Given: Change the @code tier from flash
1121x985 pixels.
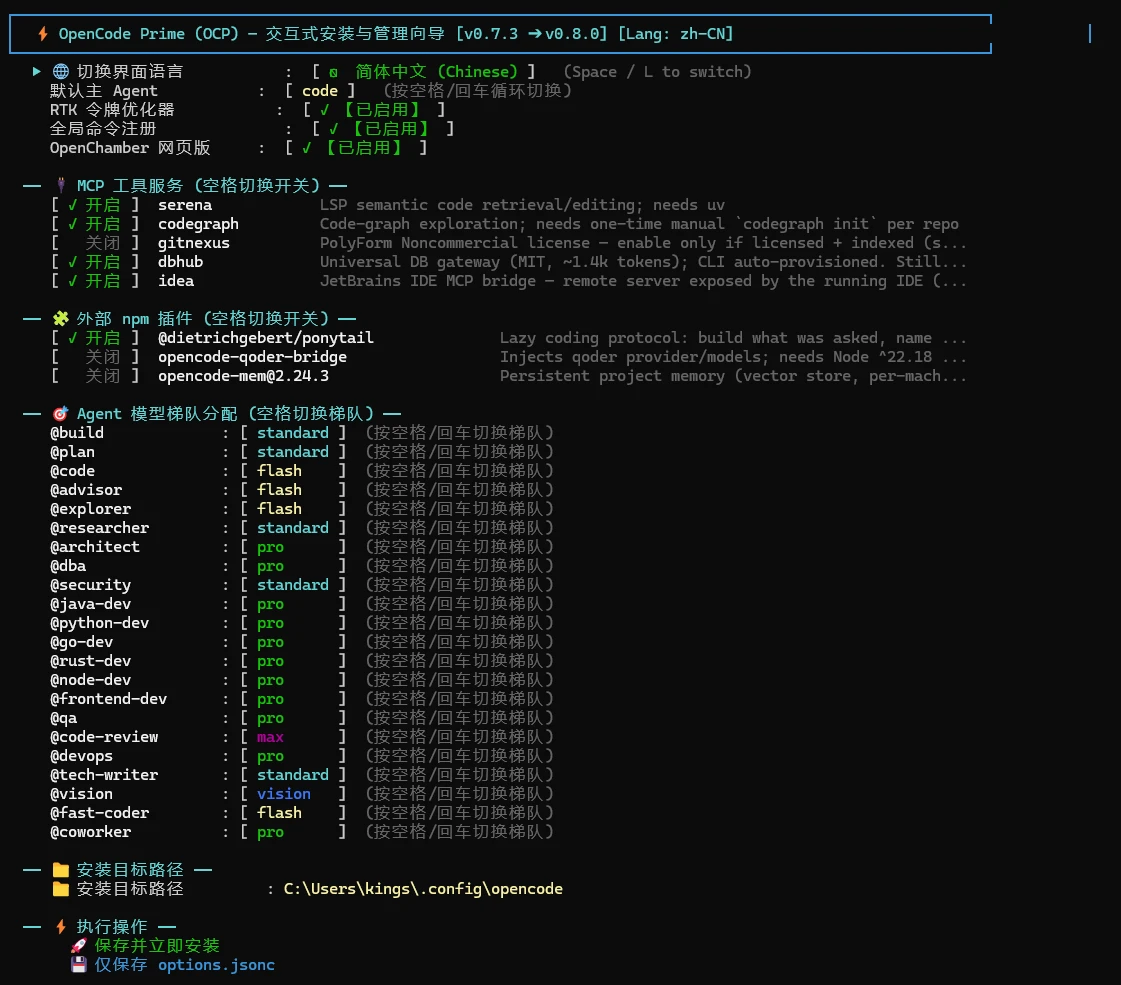Looking at the screenshot, I should tap(293, 470).
